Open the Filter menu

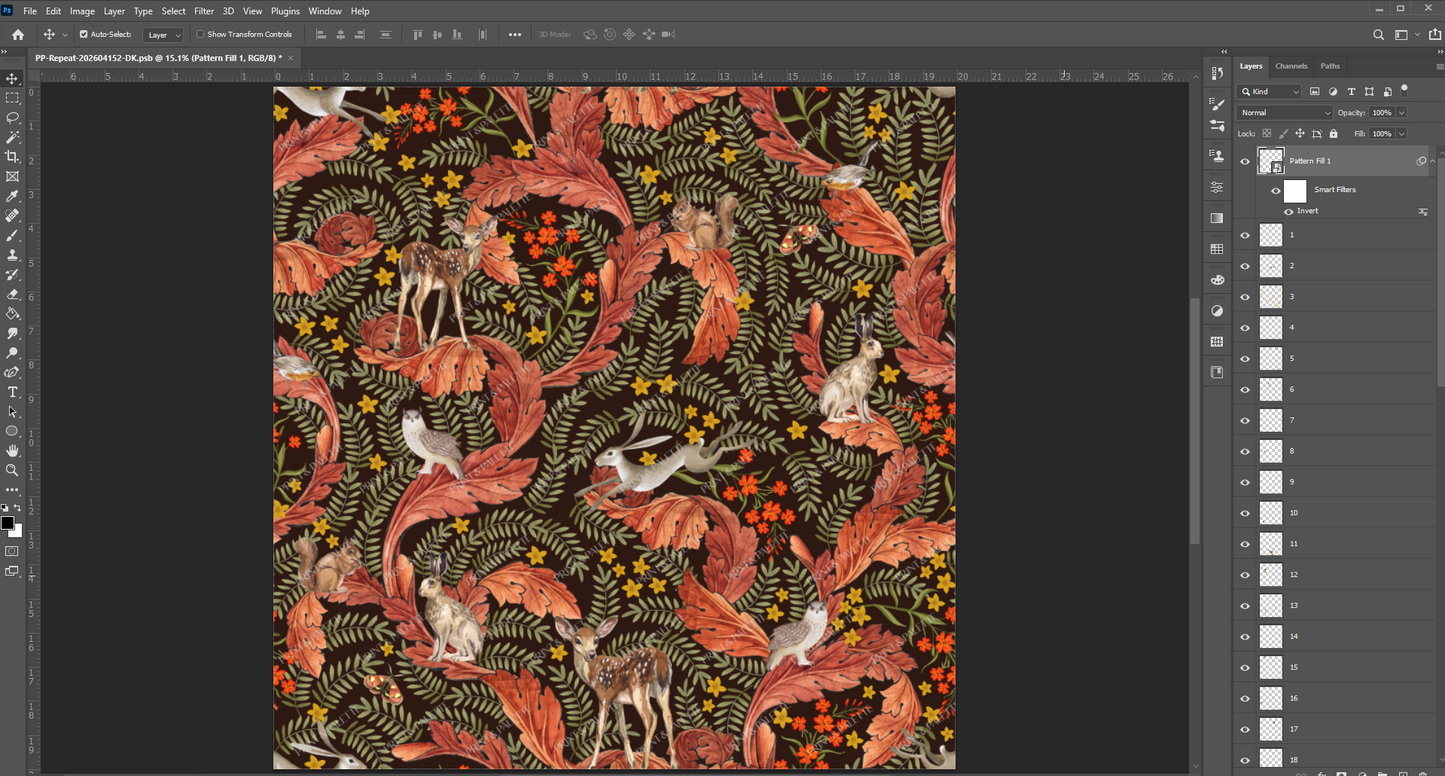204,11
